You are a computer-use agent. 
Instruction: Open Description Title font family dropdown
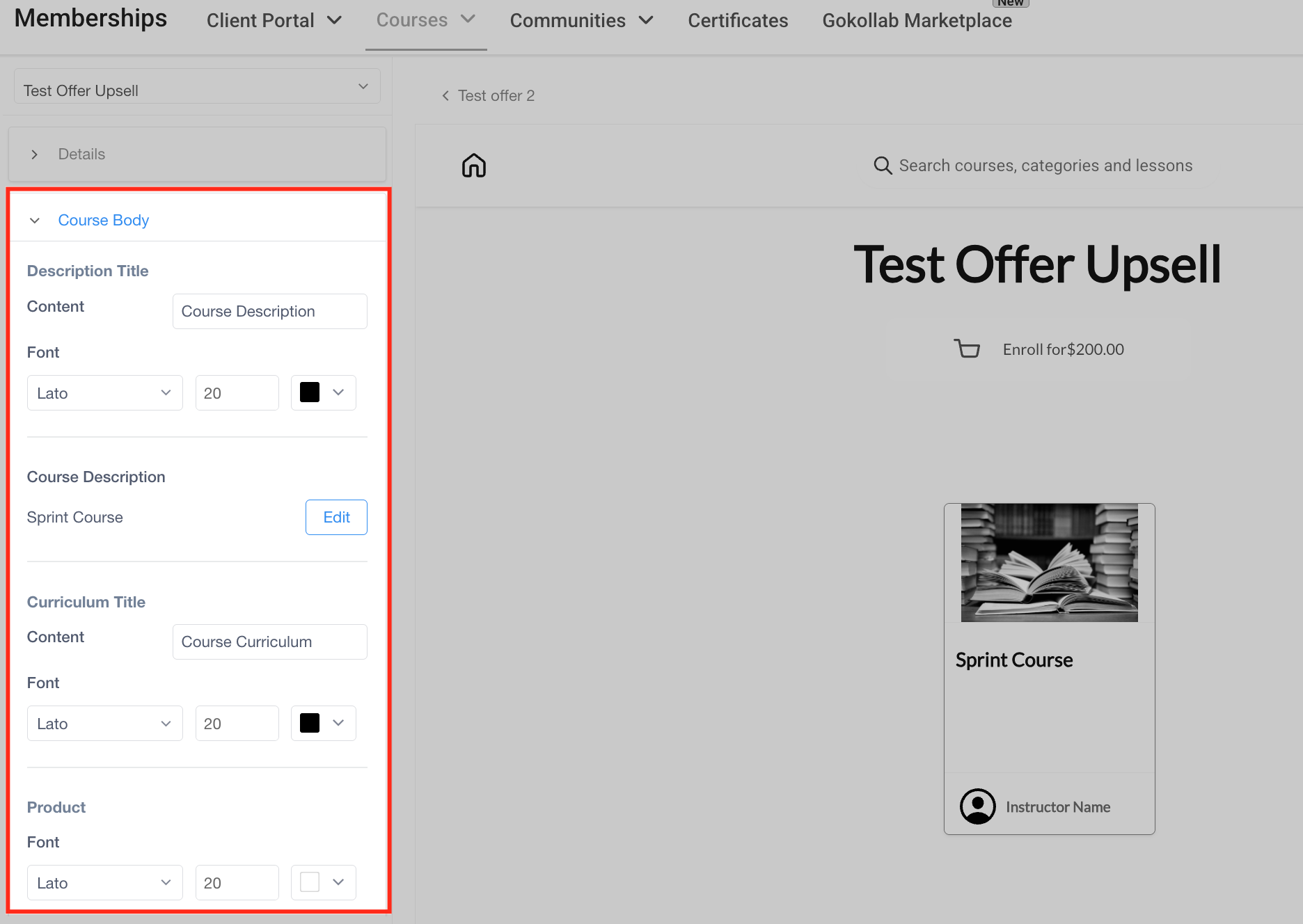(x=104, y=393)
